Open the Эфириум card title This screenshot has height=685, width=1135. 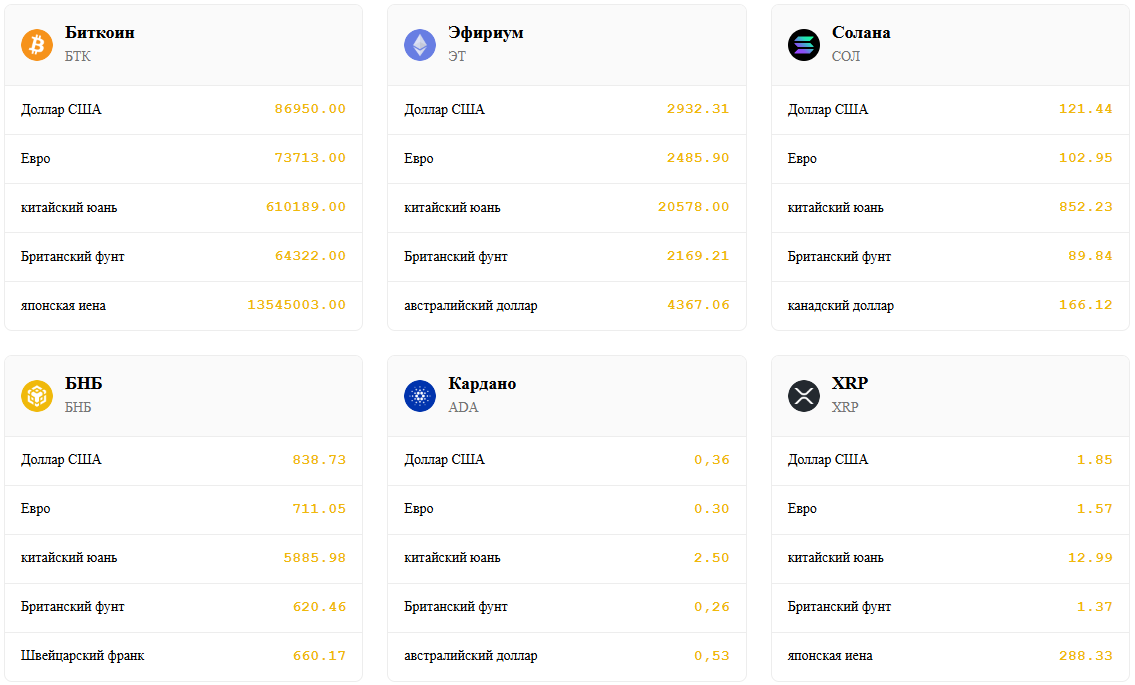(x=486, y=33)
